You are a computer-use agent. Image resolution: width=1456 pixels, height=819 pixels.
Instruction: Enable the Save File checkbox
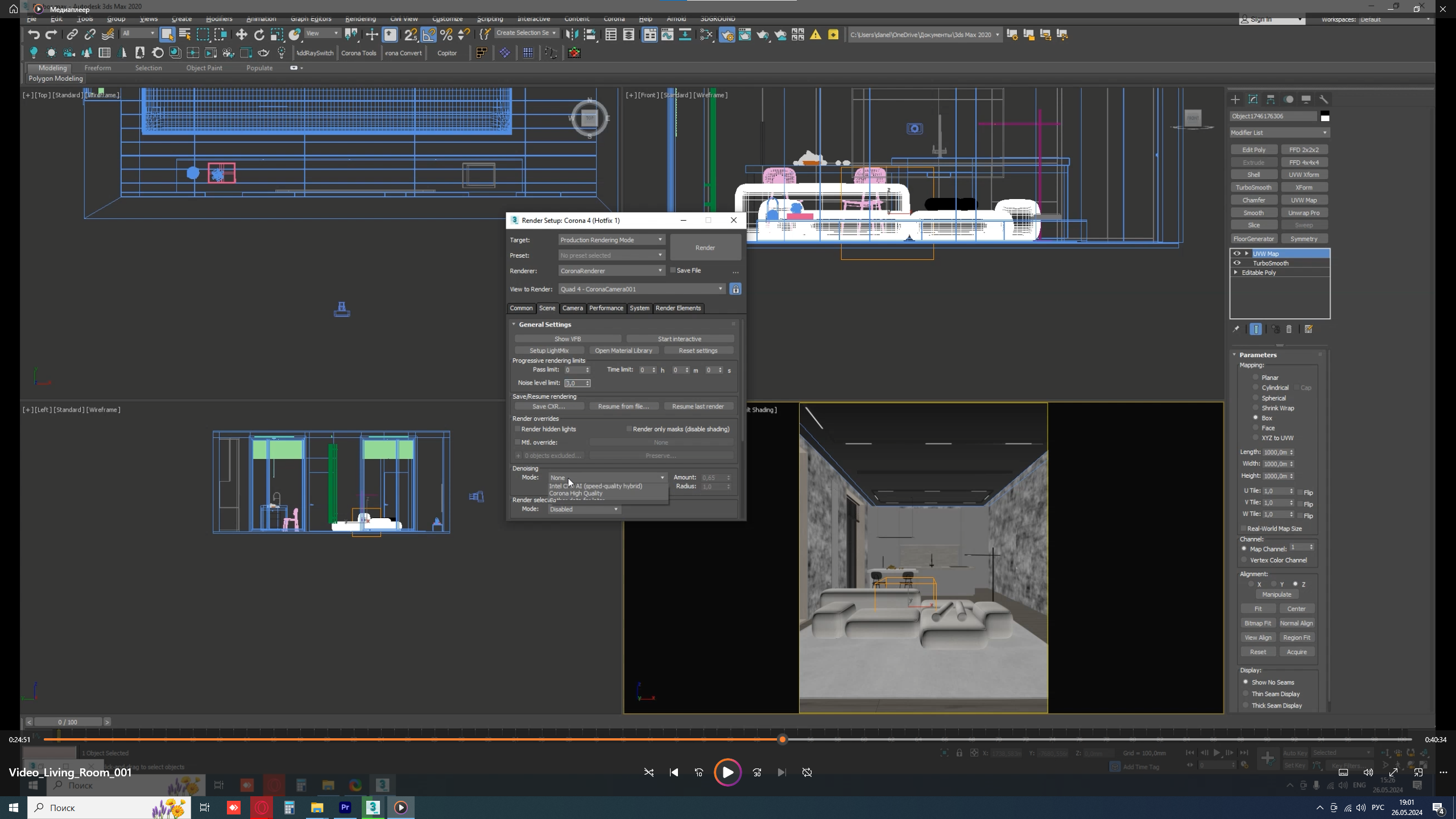point(673,270)
